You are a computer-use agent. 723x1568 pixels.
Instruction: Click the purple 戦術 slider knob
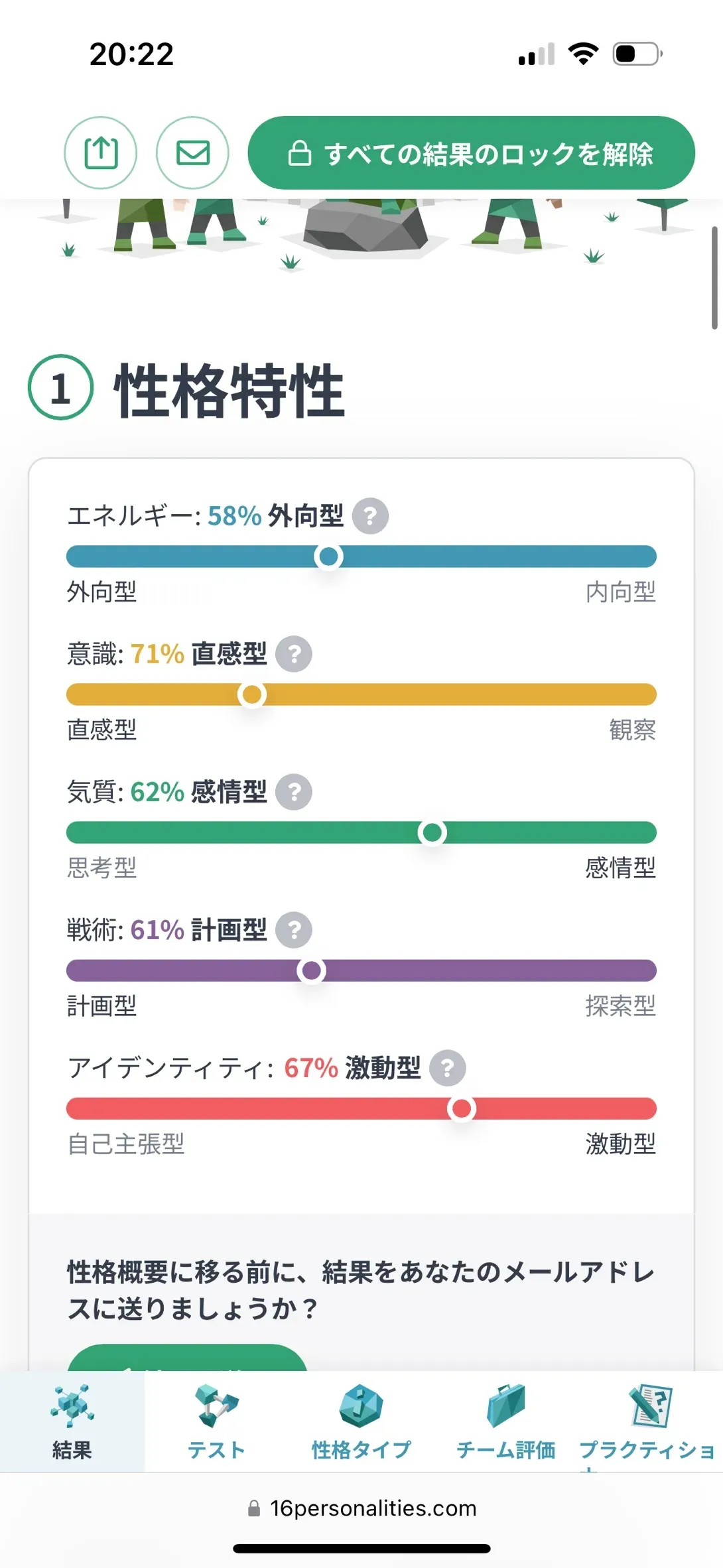coord(311,970)
